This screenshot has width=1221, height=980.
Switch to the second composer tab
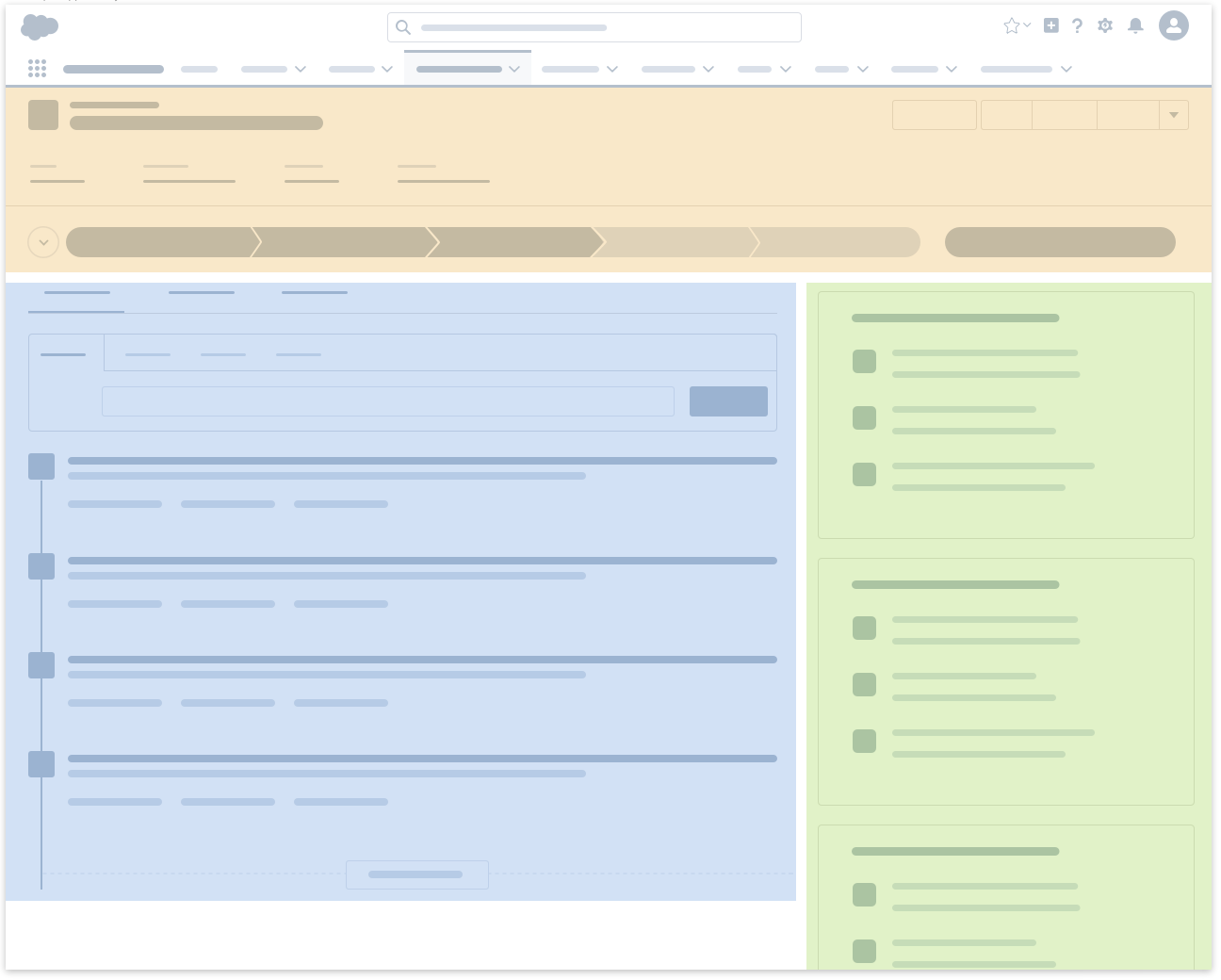coord(148,354)
